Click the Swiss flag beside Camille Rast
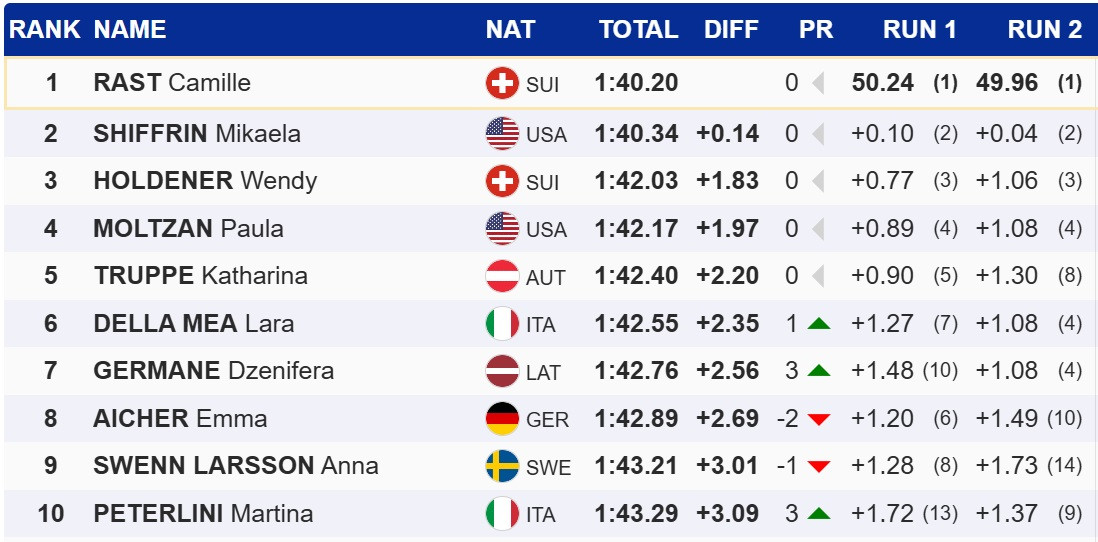 click(x=502, y=83)
